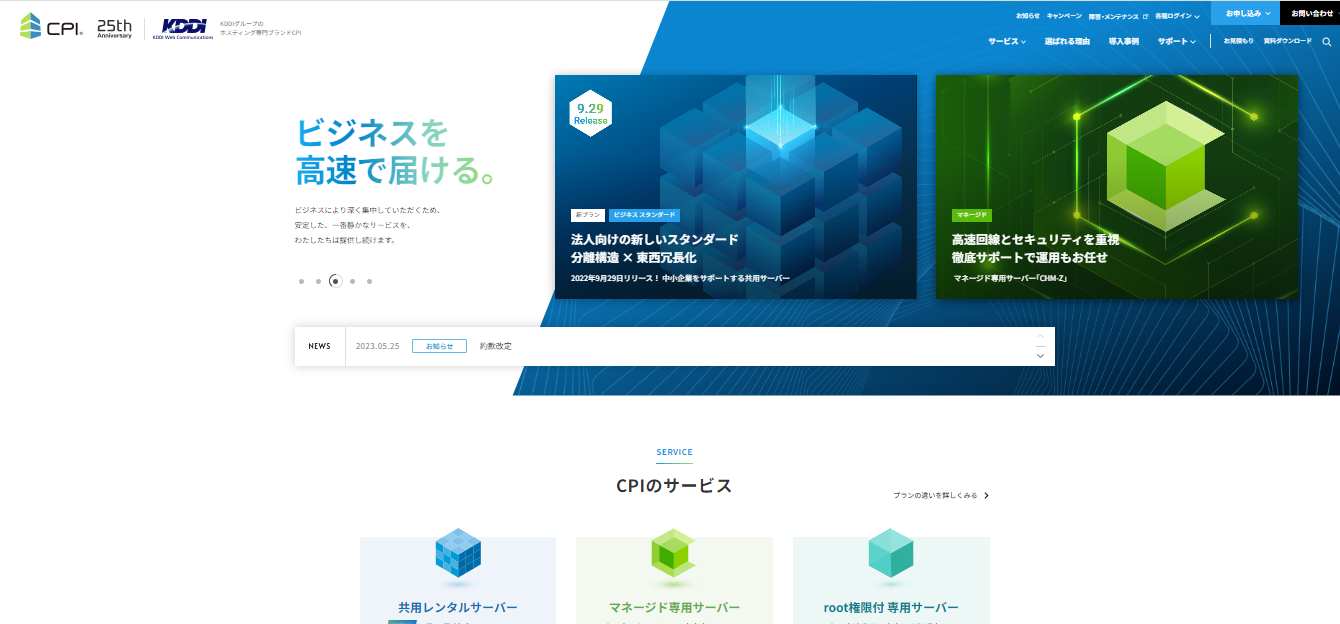Image resolution: width=1340 pixels, height=624 pixels.
Task: Open the 各種ログイン dropdown
Action: coord(1173,15)
